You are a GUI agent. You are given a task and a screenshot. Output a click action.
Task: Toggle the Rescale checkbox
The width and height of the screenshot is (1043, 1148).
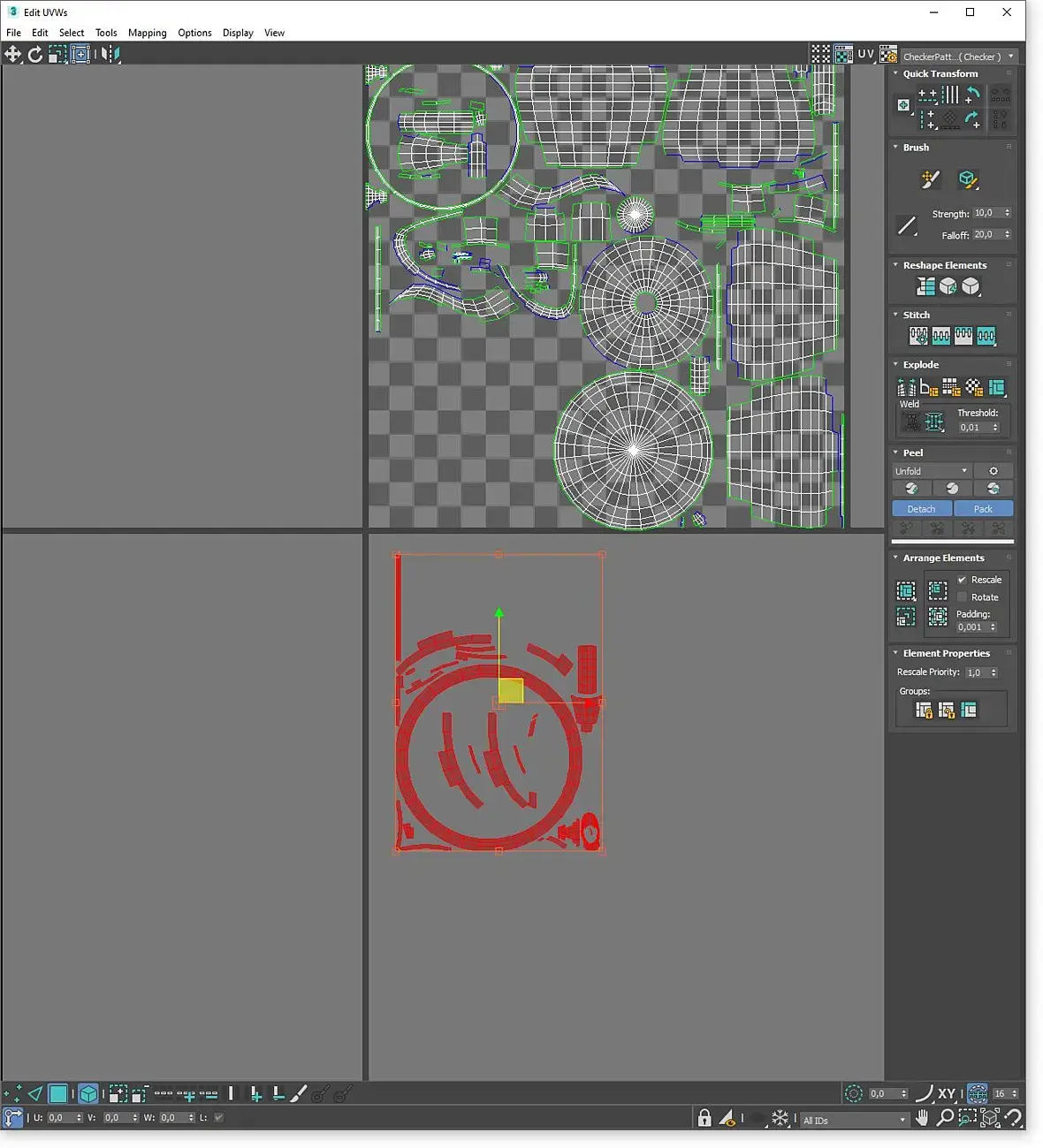pyautogui.click(x=963, y=580)
